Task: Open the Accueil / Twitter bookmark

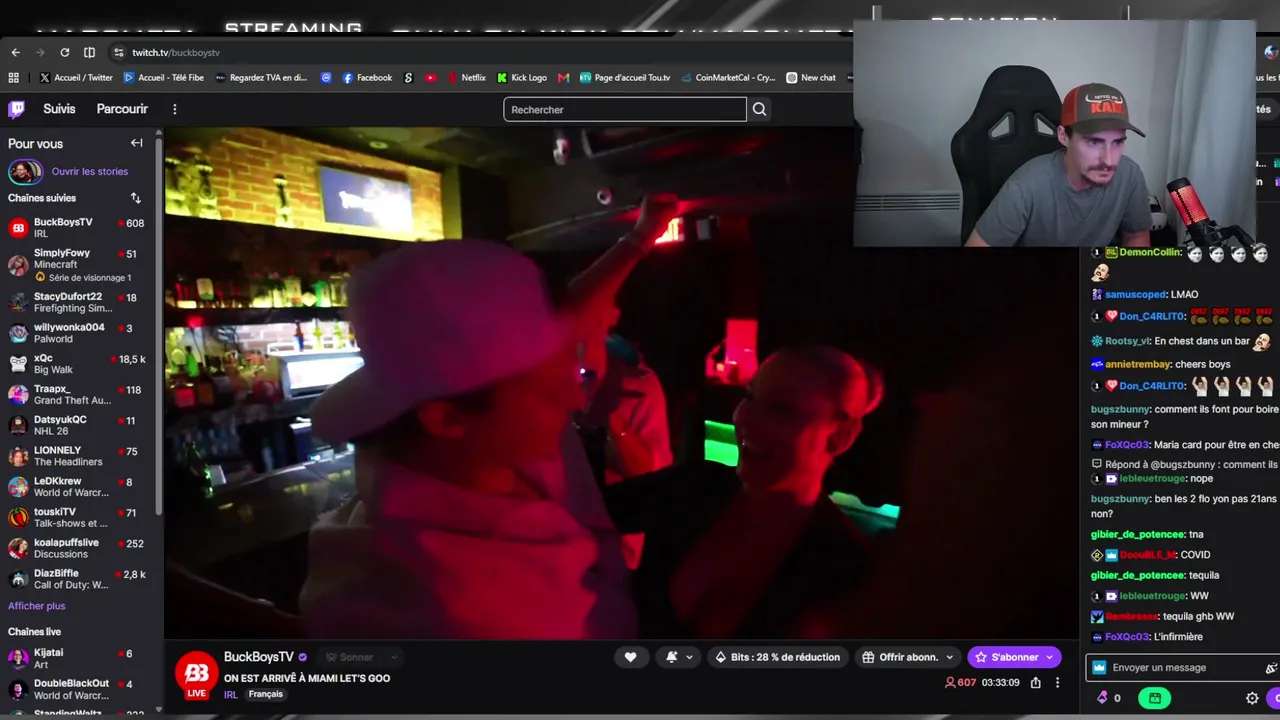Action: [x=76, y=77]
